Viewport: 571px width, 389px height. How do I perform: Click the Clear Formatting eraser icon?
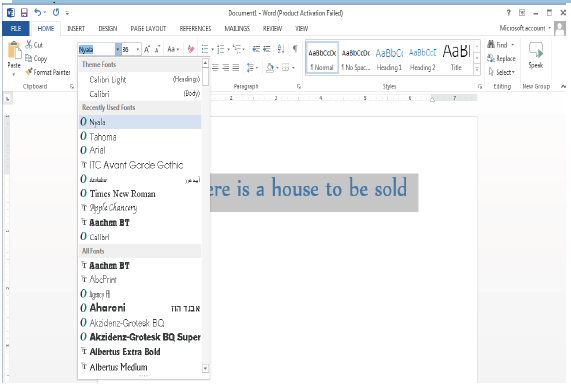point(190,49)
